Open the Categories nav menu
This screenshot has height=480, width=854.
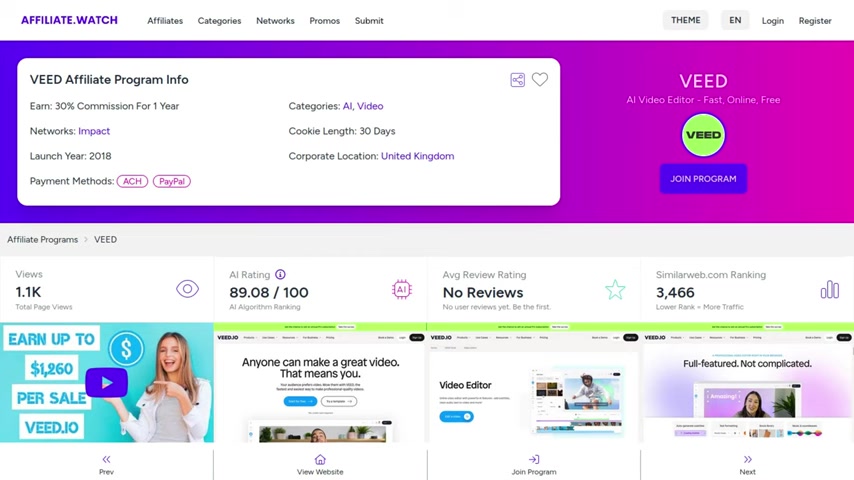pos(219,21)
